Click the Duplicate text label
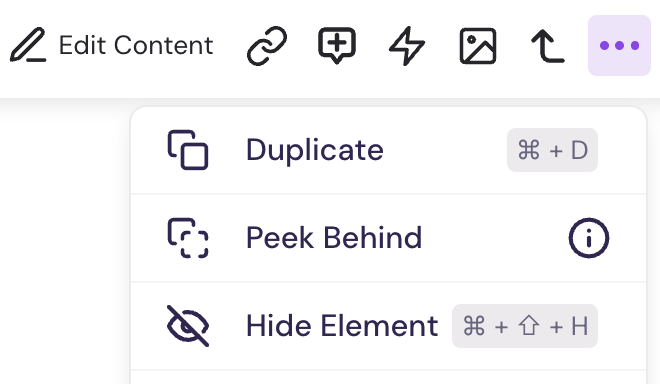This screenshot has height=384, width=660. (x=314, y=150)
